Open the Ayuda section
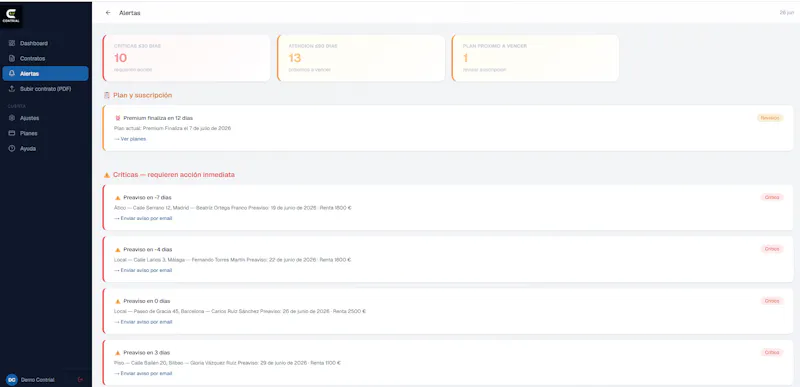800x387 pixels. click(x=45, y=148)
